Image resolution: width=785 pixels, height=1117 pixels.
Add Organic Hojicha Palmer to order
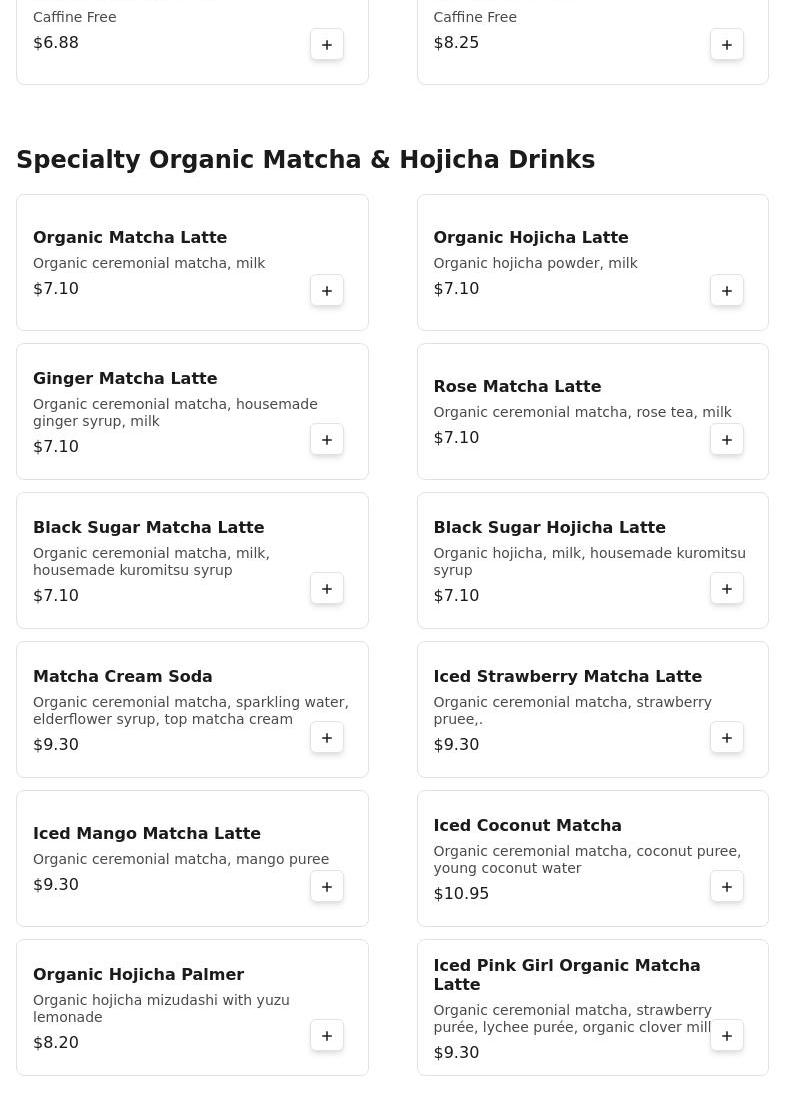point(327,1036)
